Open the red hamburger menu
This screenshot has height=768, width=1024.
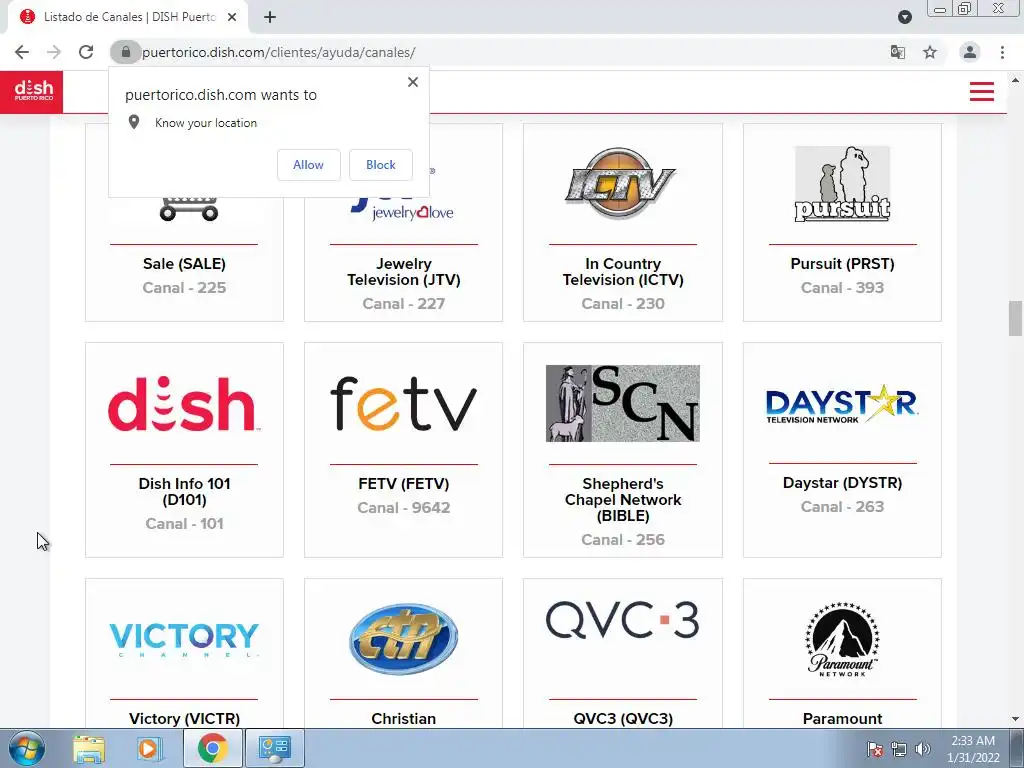pyautogui.click(x=982, y=91)
